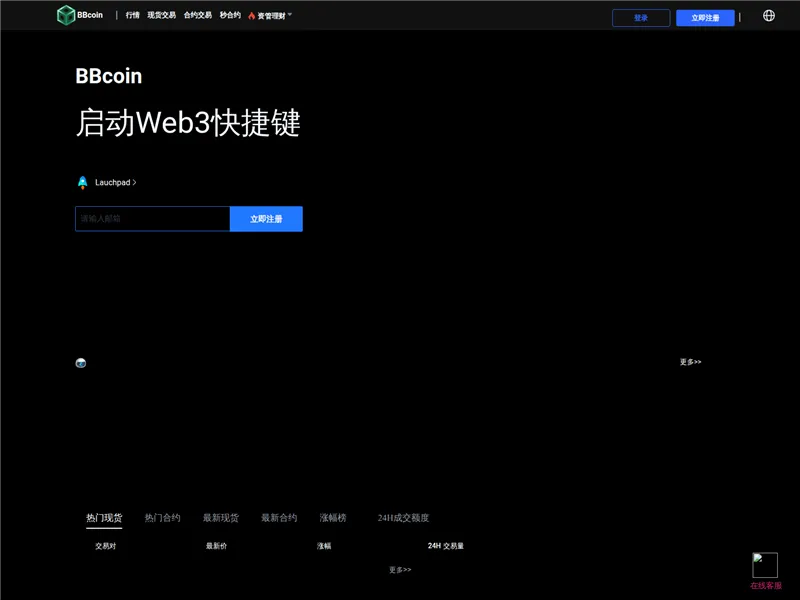Viewport: 800px width, 600px height.
Task: Show the 24H成交额度 tab
Action: point(403,518)
